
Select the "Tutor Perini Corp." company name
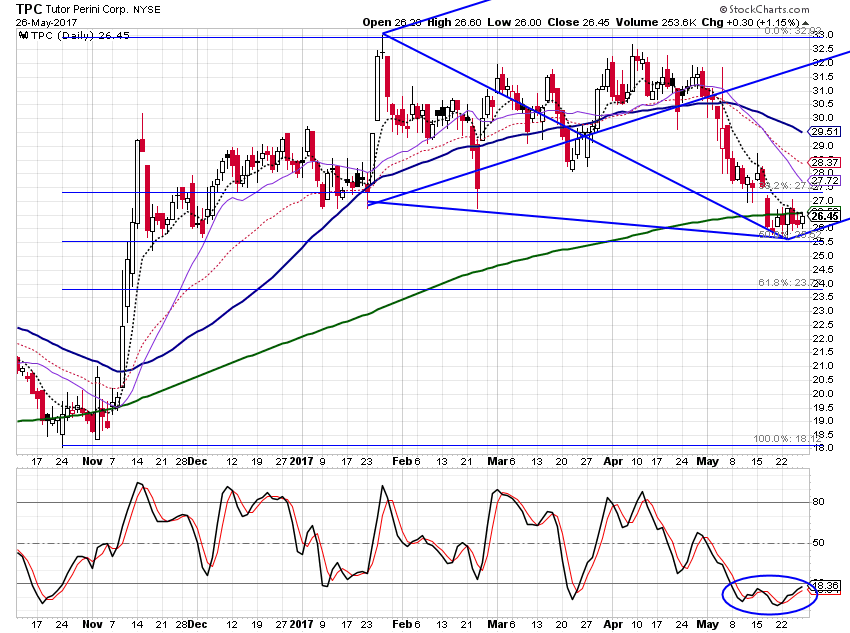coord(87,10)
